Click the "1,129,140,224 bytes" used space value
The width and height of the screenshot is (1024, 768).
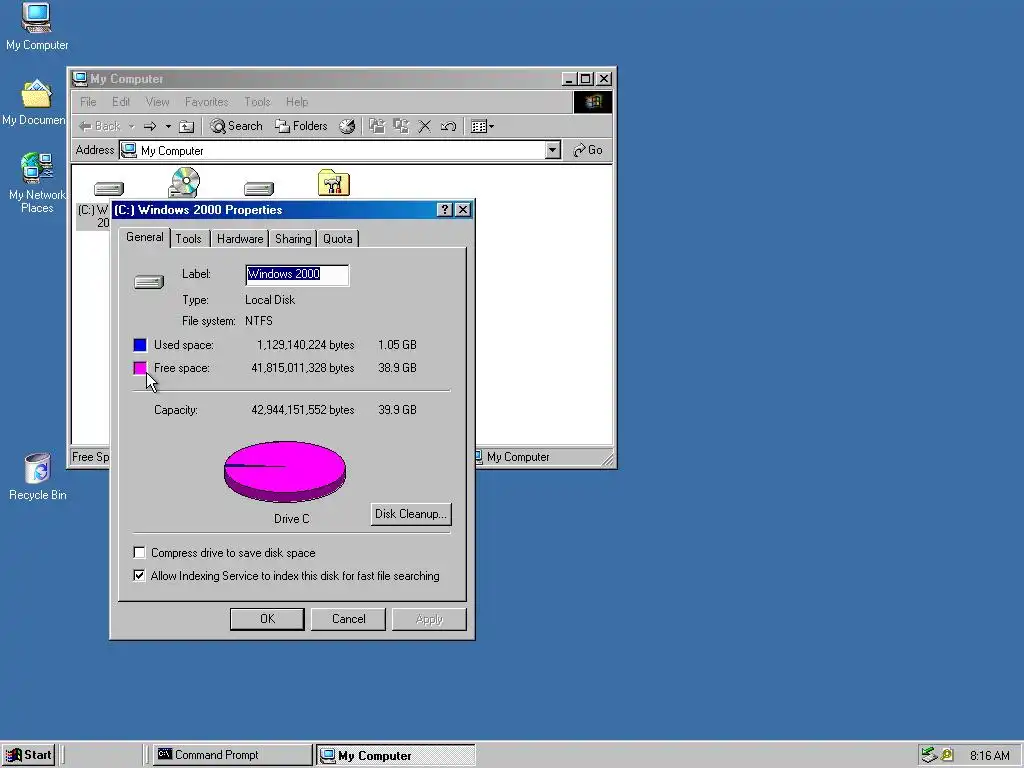(x=306, y=345)
